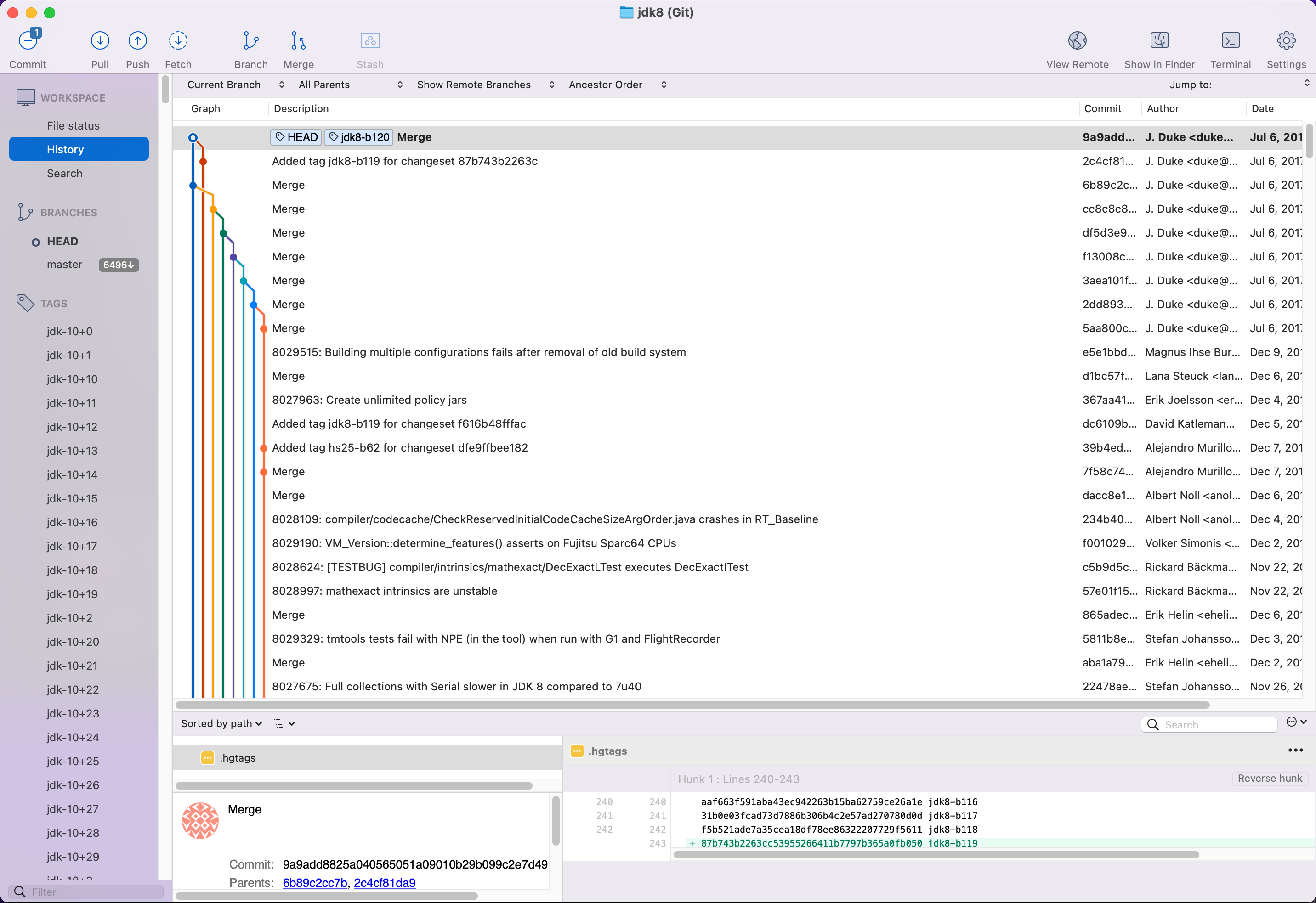1316x903 pixels.
Task: Open the Settings gear
Action: (x=1285, y=41)
